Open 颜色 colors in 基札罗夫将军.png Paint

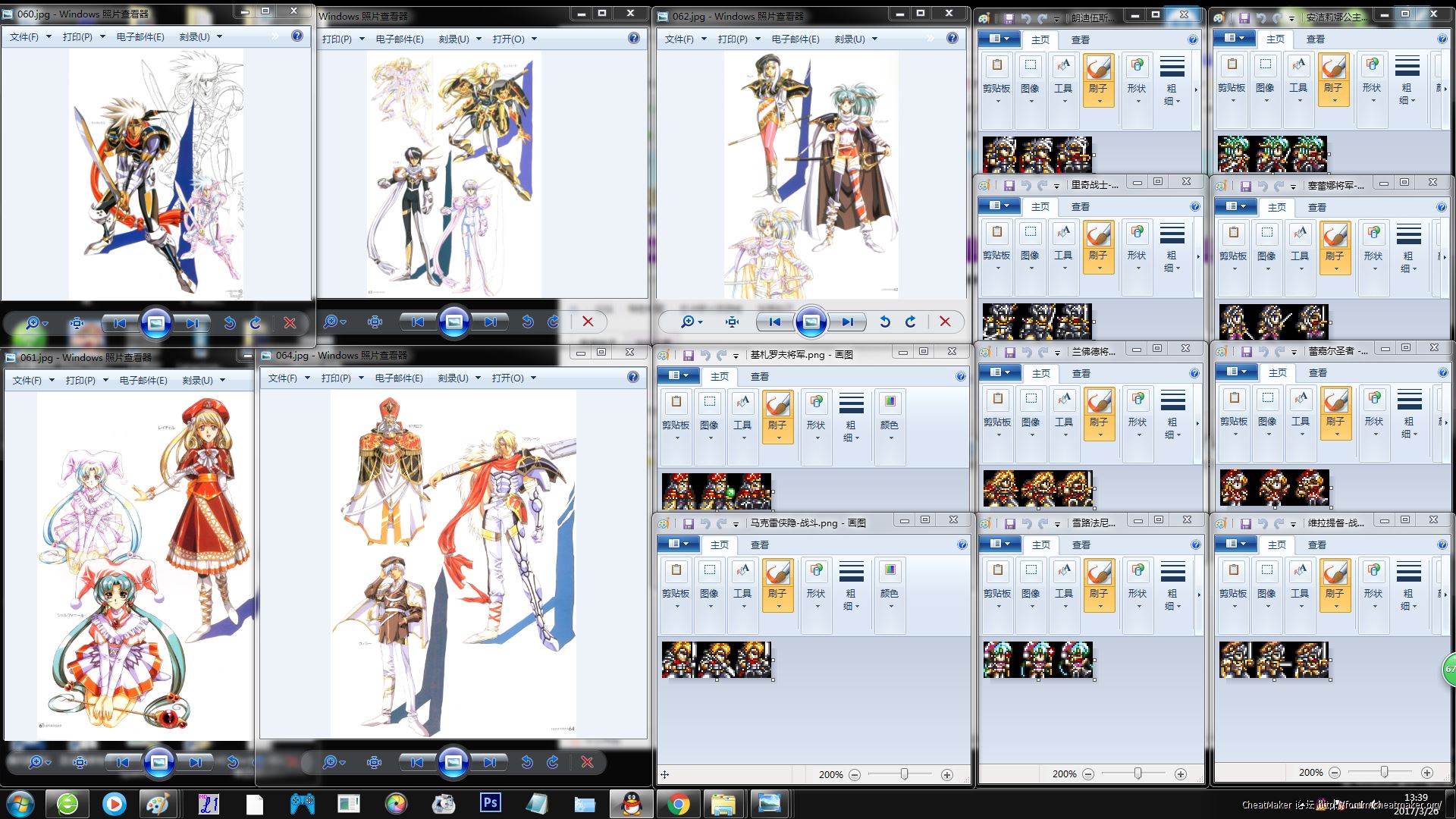coord(890,426)
